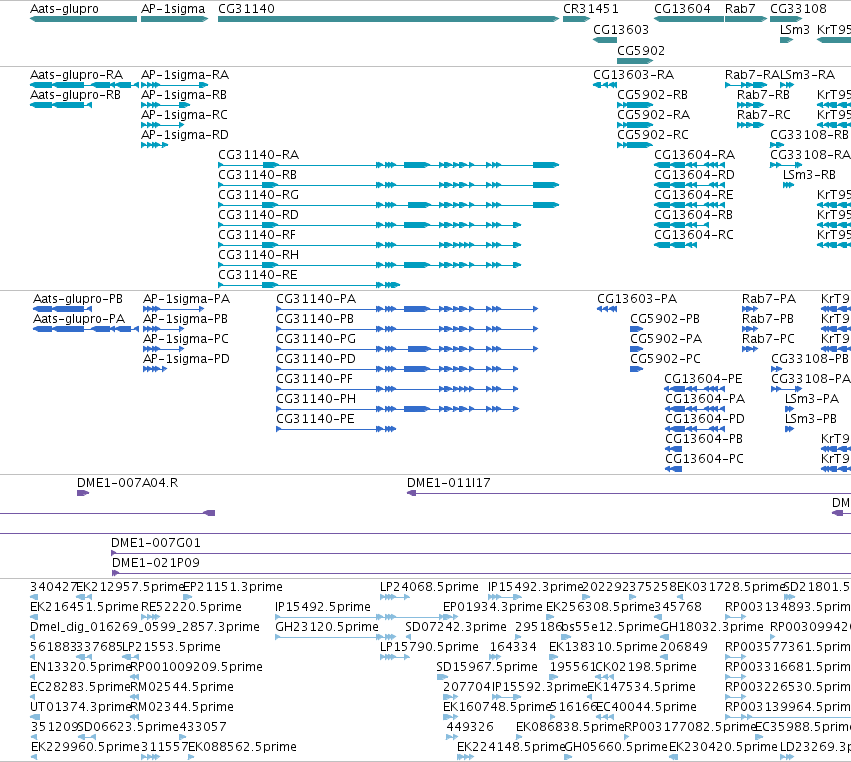Select the CG31140-PF protein label
This screenshot has height=762, width=851.
[315, 379]
